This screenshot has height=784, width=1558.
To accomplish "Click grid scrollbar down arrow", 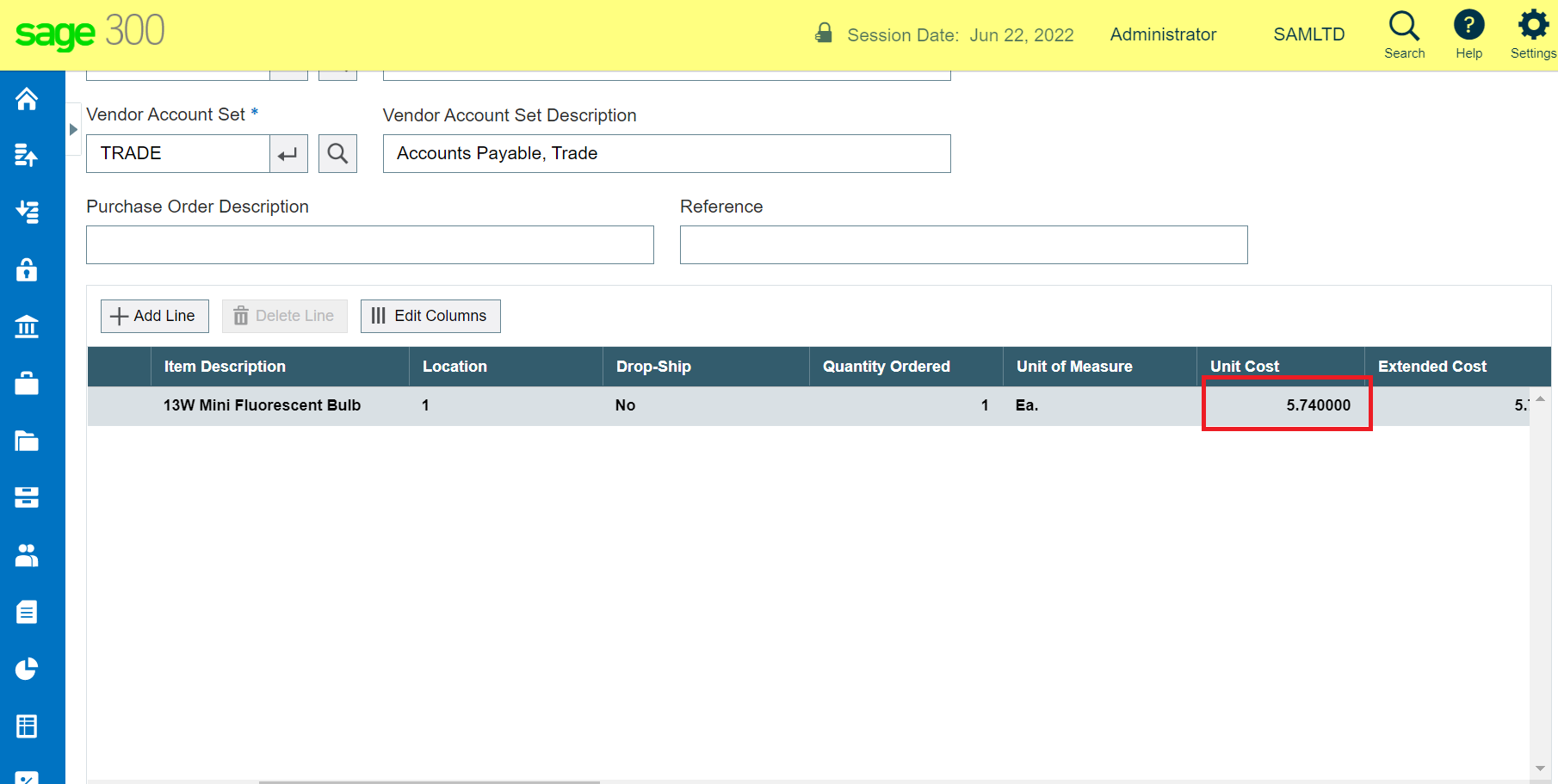I will [x=1540, y=769].
